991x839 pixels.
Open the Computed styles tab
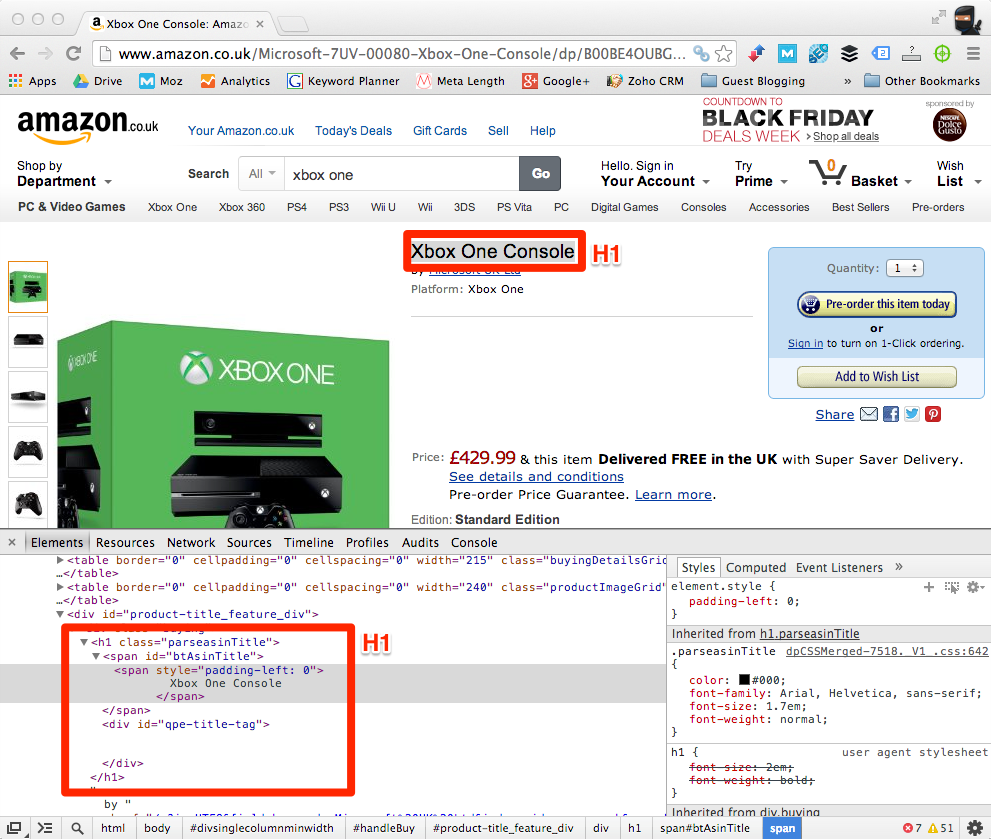756,568
